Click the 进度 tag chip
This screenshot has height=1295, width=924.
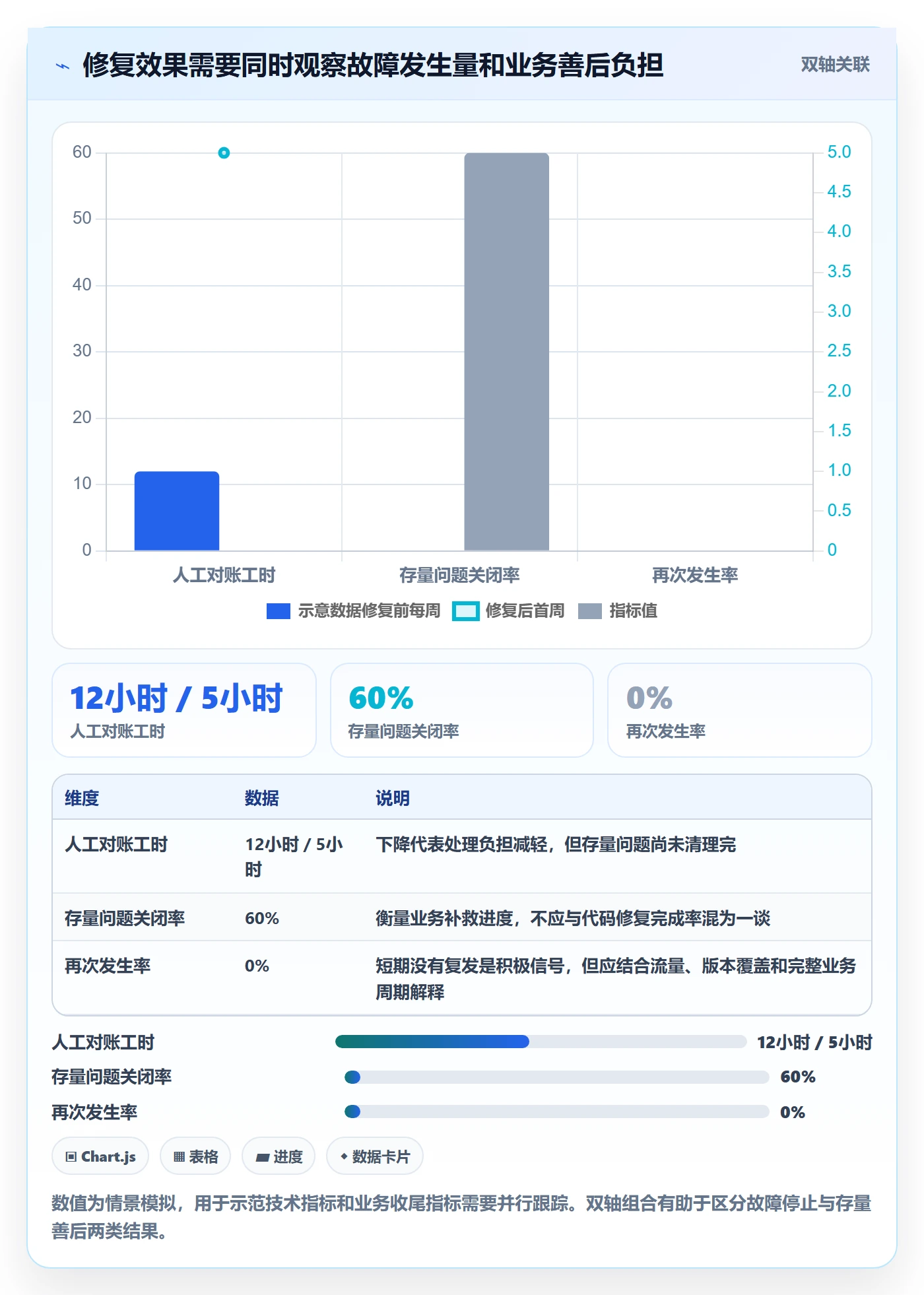tap(279, 1156)
